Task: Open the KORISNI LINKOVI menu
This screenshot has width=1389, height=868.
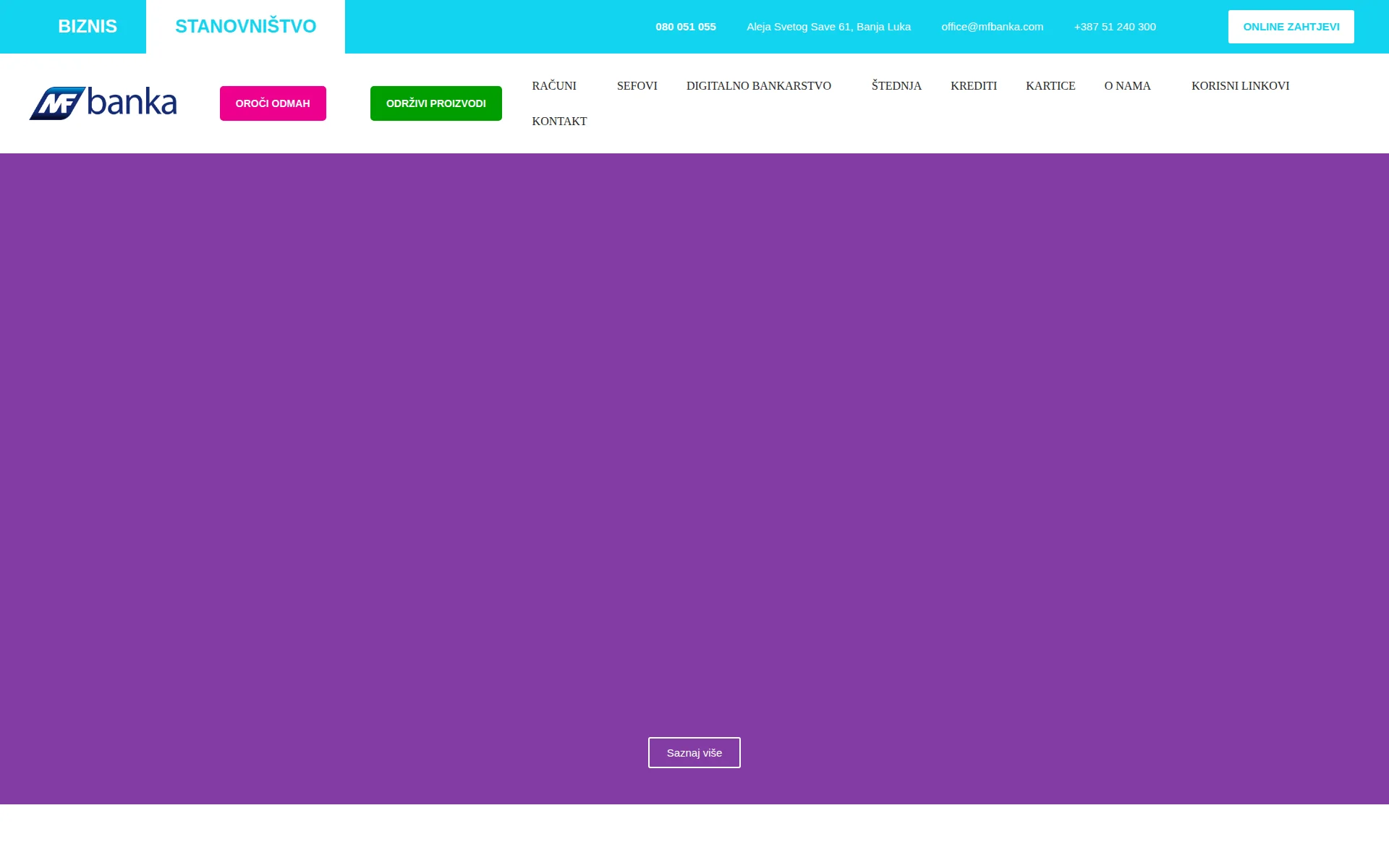Action: (x=1241, y=86)
